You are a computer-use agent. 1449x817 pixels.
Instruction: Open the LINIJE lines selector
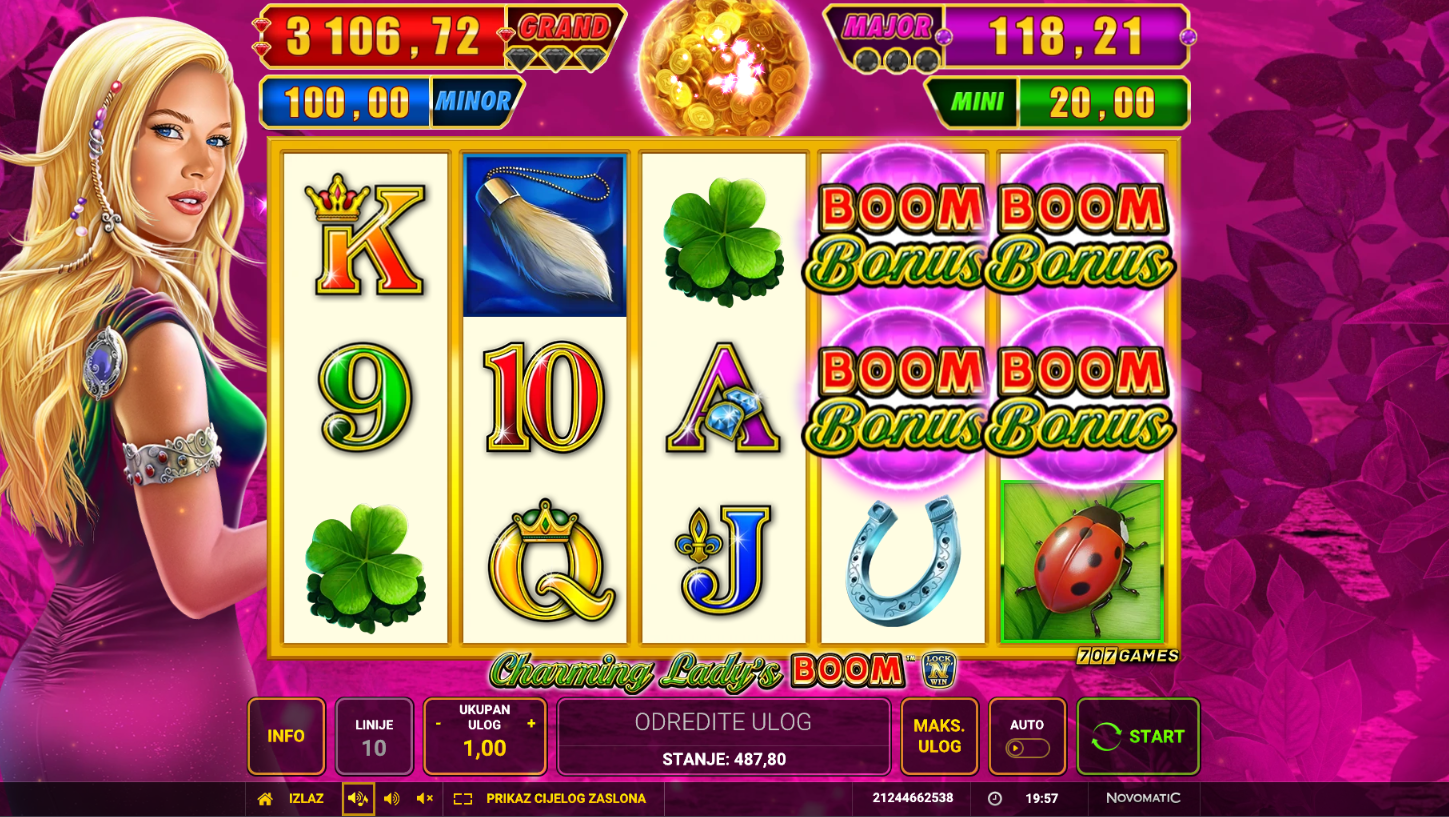coord(374,737)
